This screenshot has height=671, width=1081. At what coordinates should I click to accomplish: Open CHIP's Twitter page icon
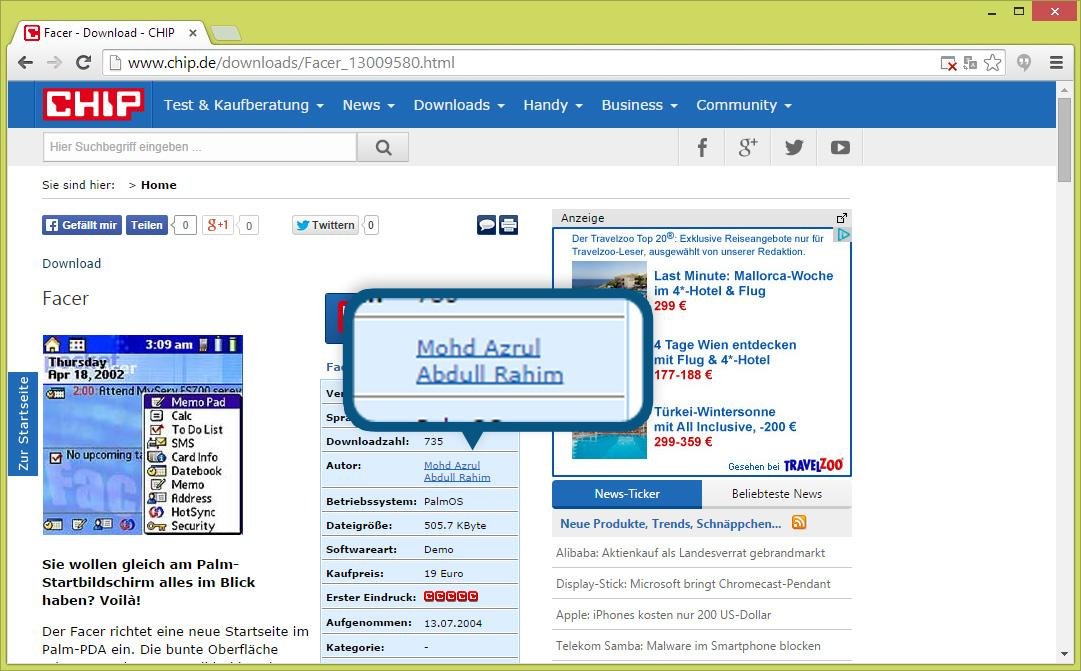794,147
